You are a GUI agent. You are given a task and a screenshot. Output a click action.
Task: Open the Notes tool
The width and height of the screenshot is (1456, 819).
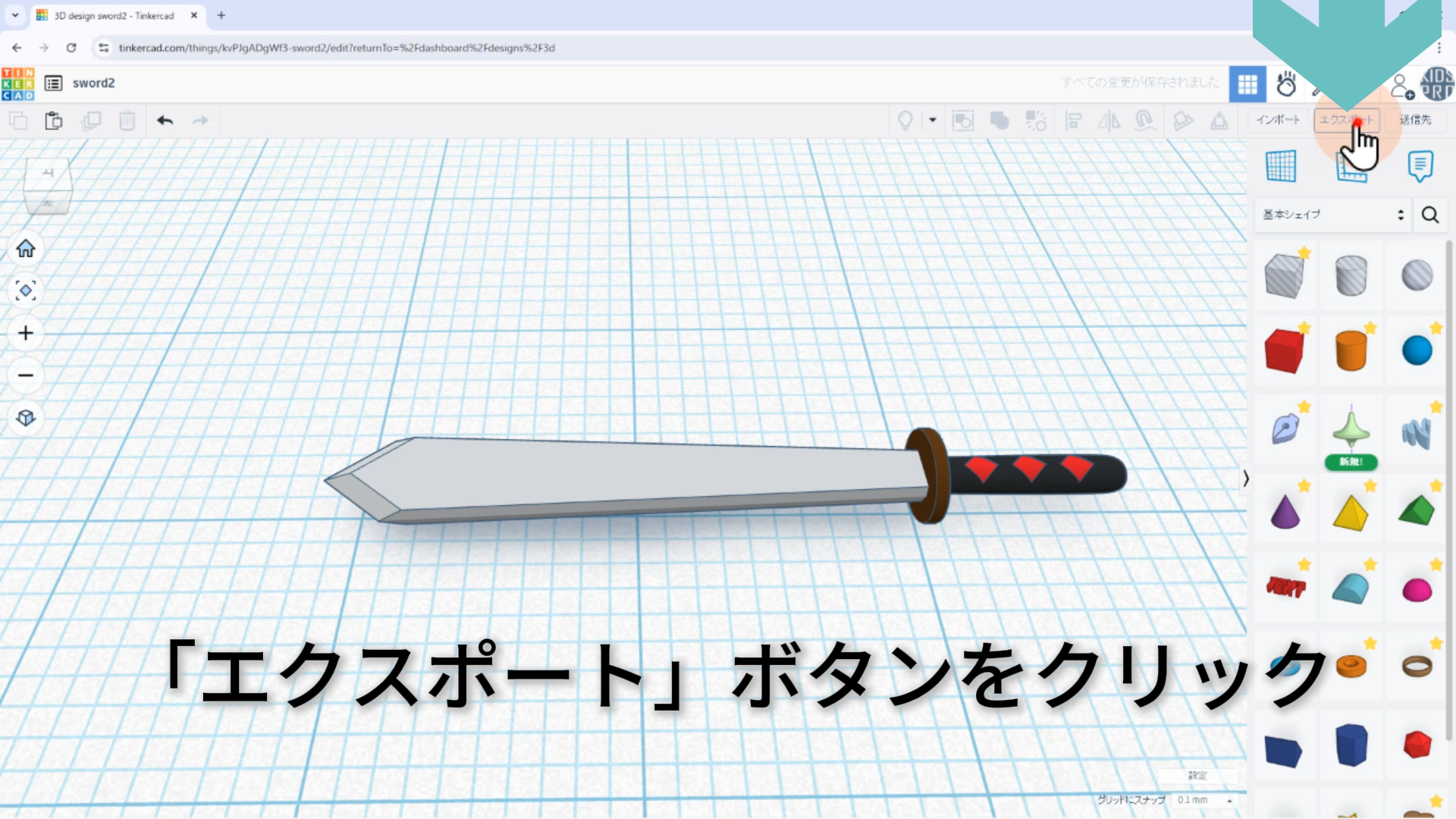point(1420,166)
